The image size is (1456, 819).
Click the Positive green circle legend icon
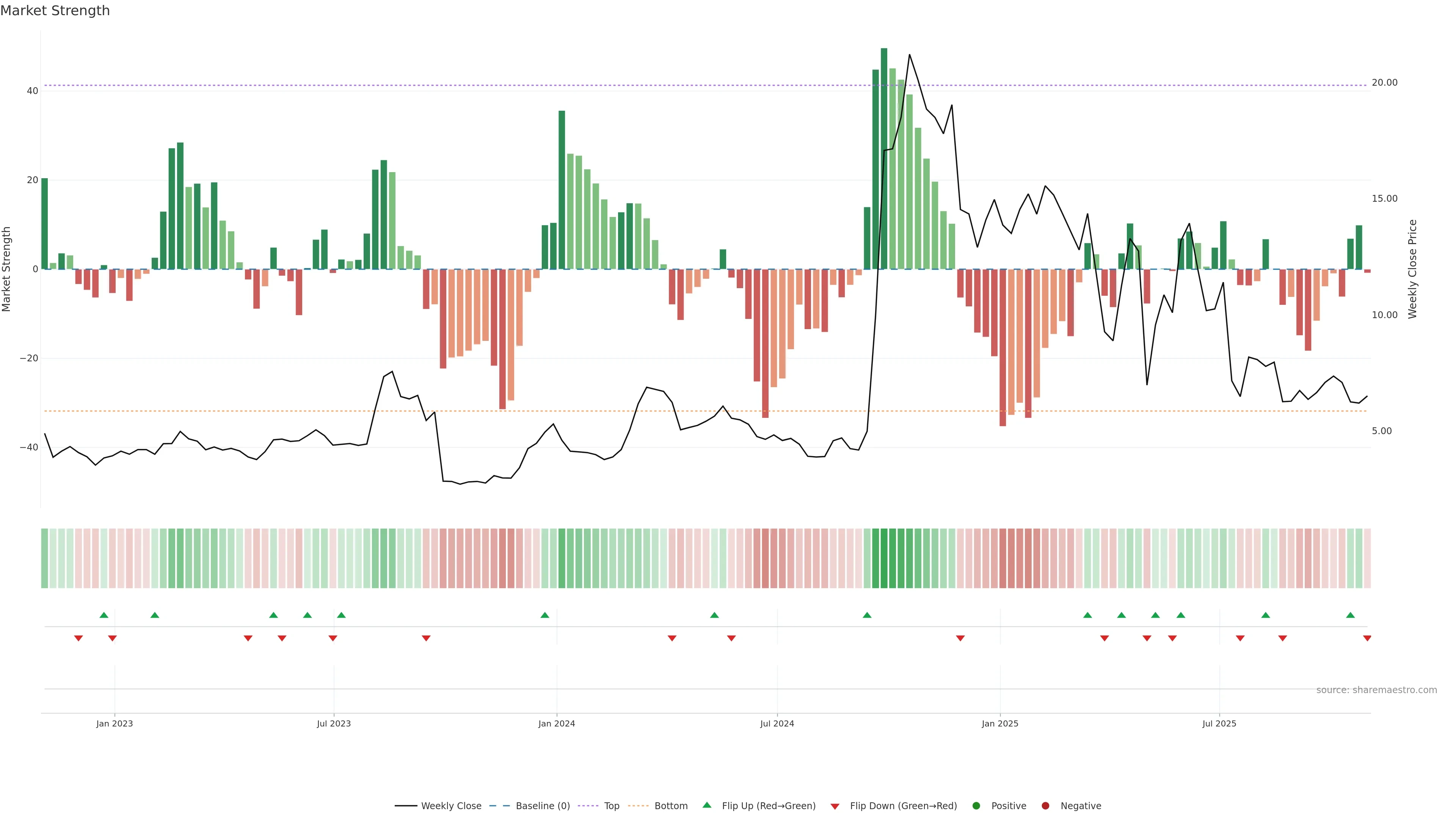(x=976, y=806)
